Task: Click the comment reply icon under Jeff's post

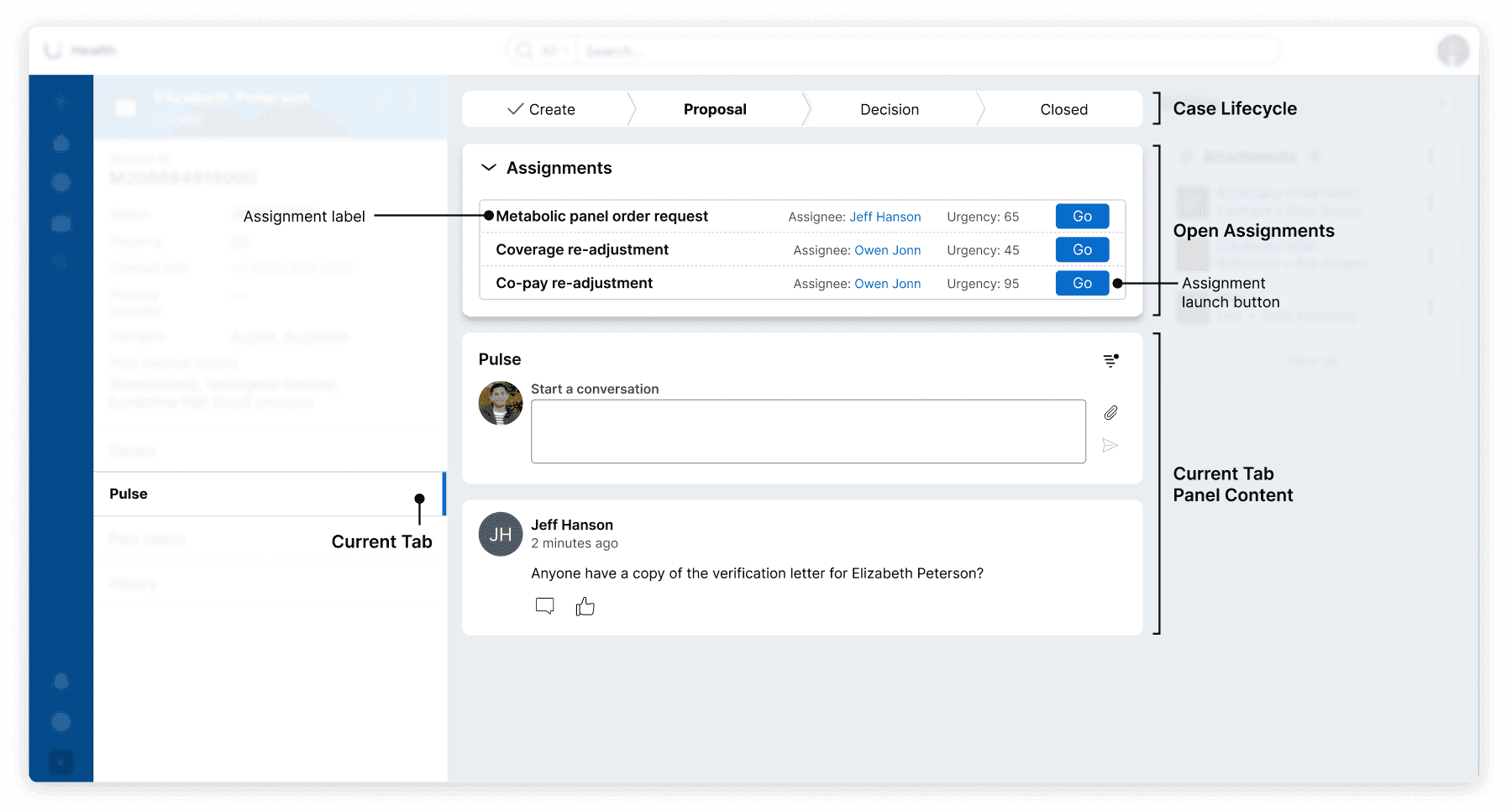Action: tap(545, 605)
